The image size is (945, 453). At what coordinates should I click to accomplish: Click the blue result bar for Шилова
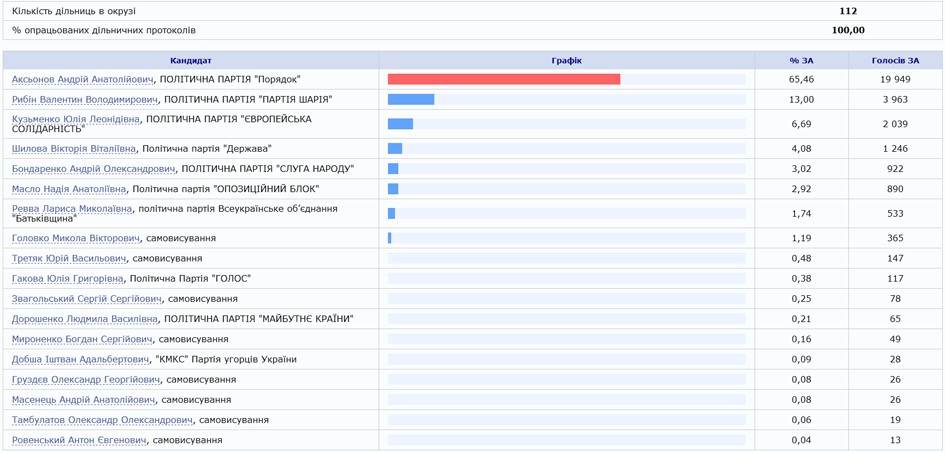395,148
